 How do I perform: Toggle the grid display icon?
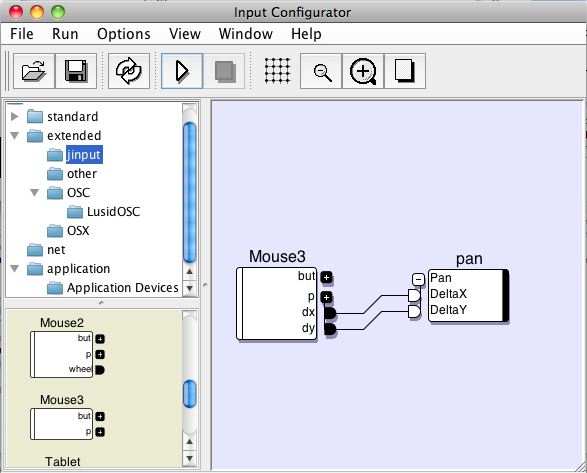[277, 71]
